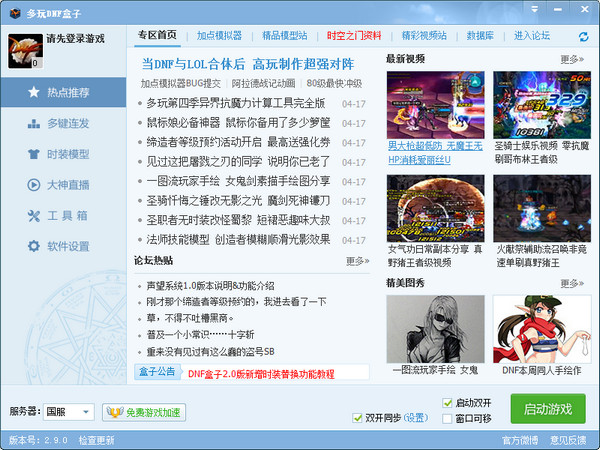The height and width of the screenshot is (450, 600).
Task: Open news 法师技能模型 创造者模糊顺滑光影效果
Action: click(x=238, y=240)
